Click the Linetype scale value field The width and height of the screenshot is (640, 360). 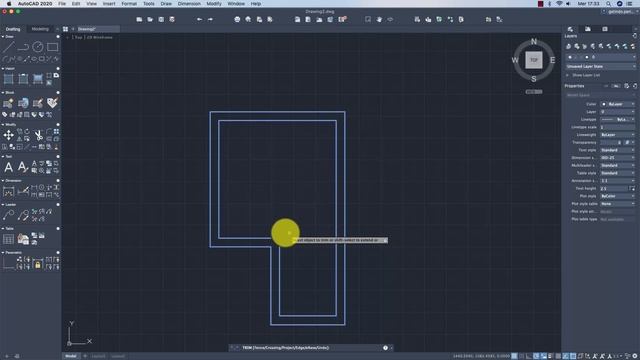(x=618, y=127)
